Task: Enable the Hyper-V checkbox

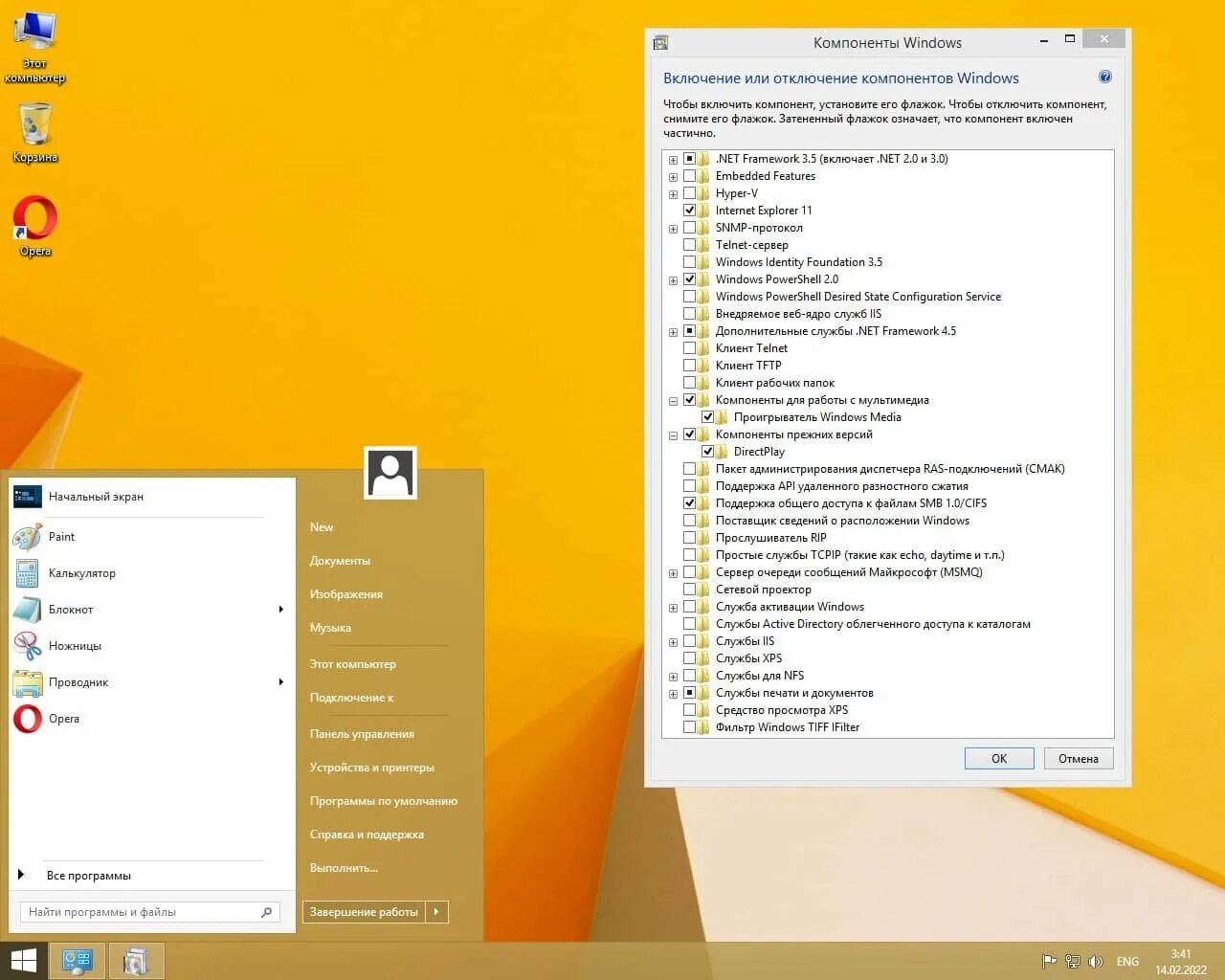Action: [x=689, y=193]
